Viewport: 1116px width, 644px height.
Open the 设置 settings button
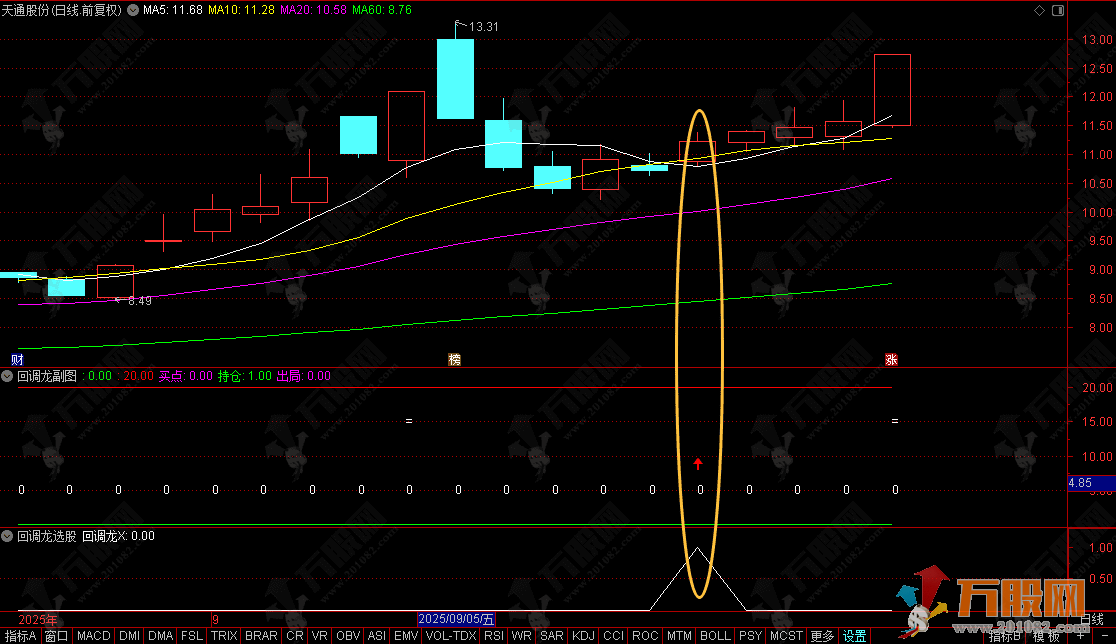point(855,635)
